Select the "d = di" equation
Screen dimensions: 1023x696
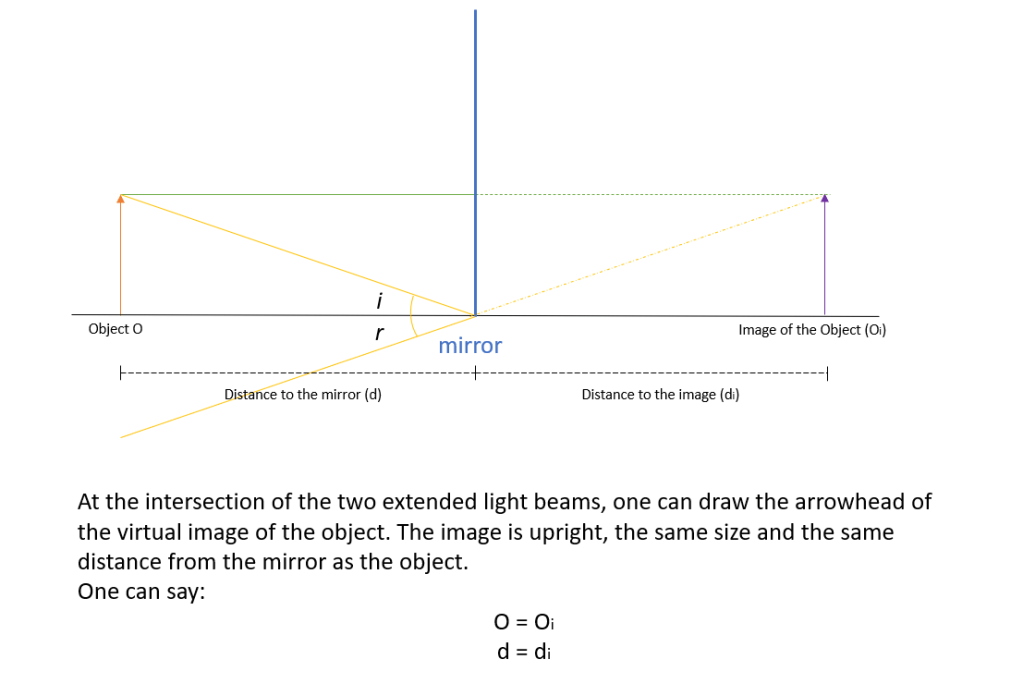tap(524, 653)
